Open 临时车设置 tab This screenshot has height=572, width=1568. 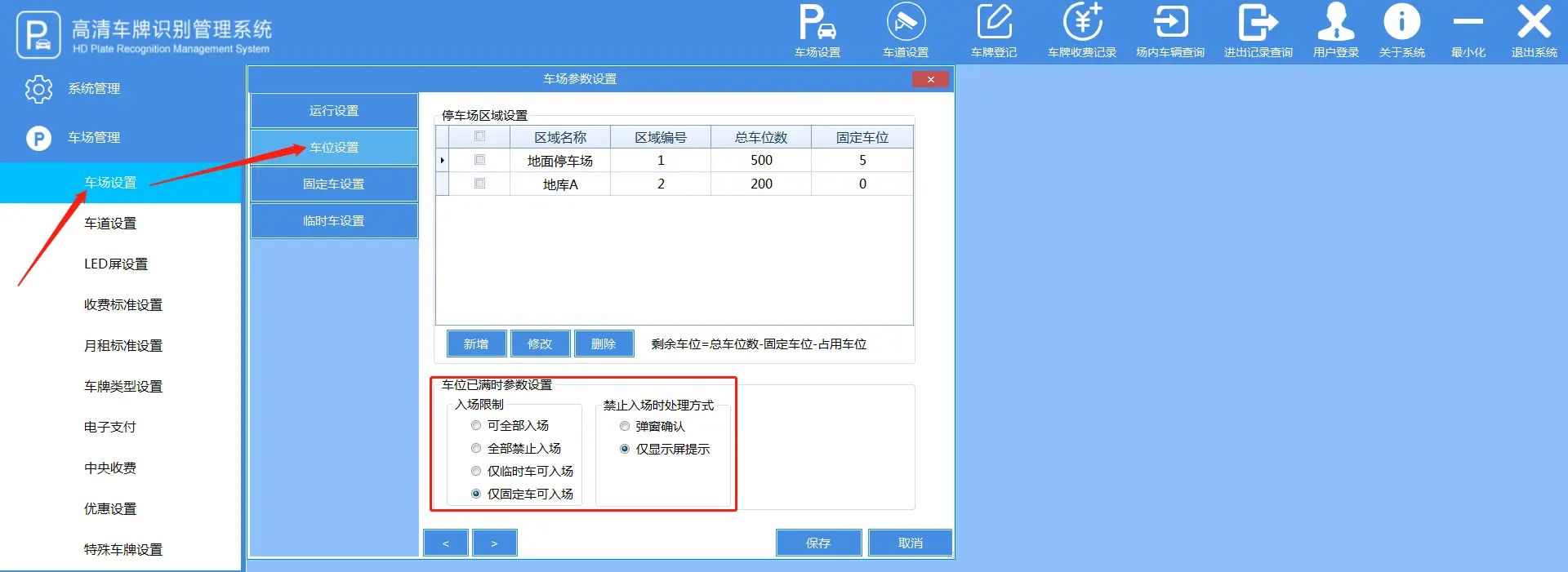coord(334,221)
